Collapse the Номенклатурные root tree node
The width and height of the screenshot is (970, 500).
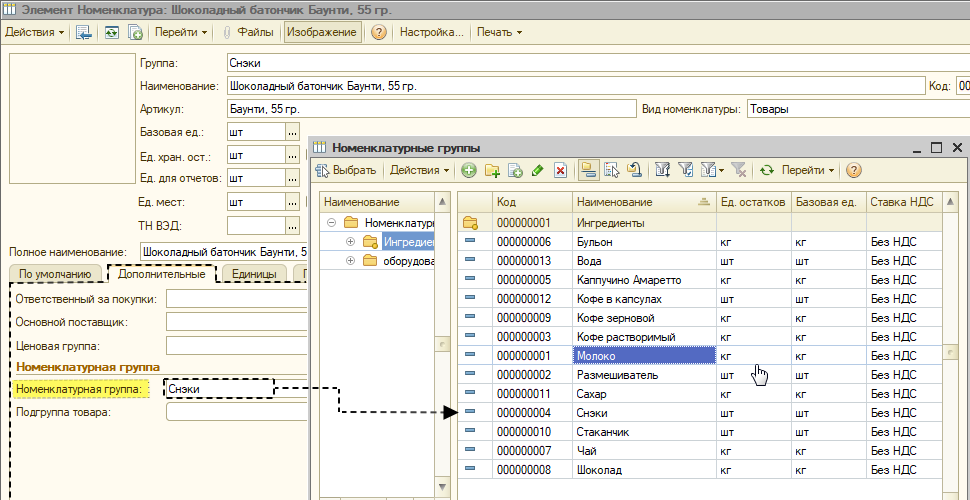pyautogui.click(x=331, y=222)
